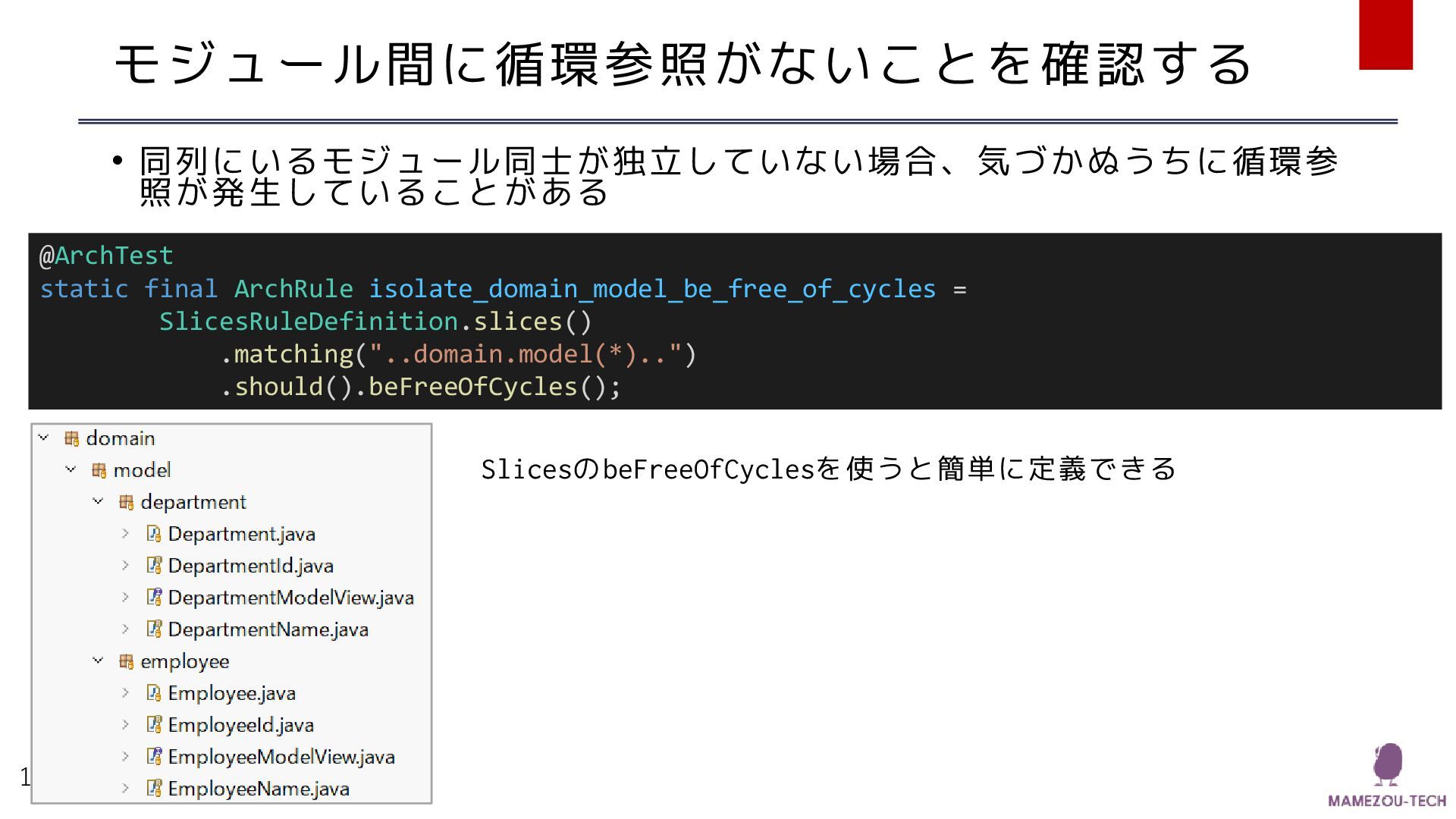Image resolution: width=1456 pixels, height=819 pixels.
Task: Collapse the domain tree node
Action: tap(44, 438)
